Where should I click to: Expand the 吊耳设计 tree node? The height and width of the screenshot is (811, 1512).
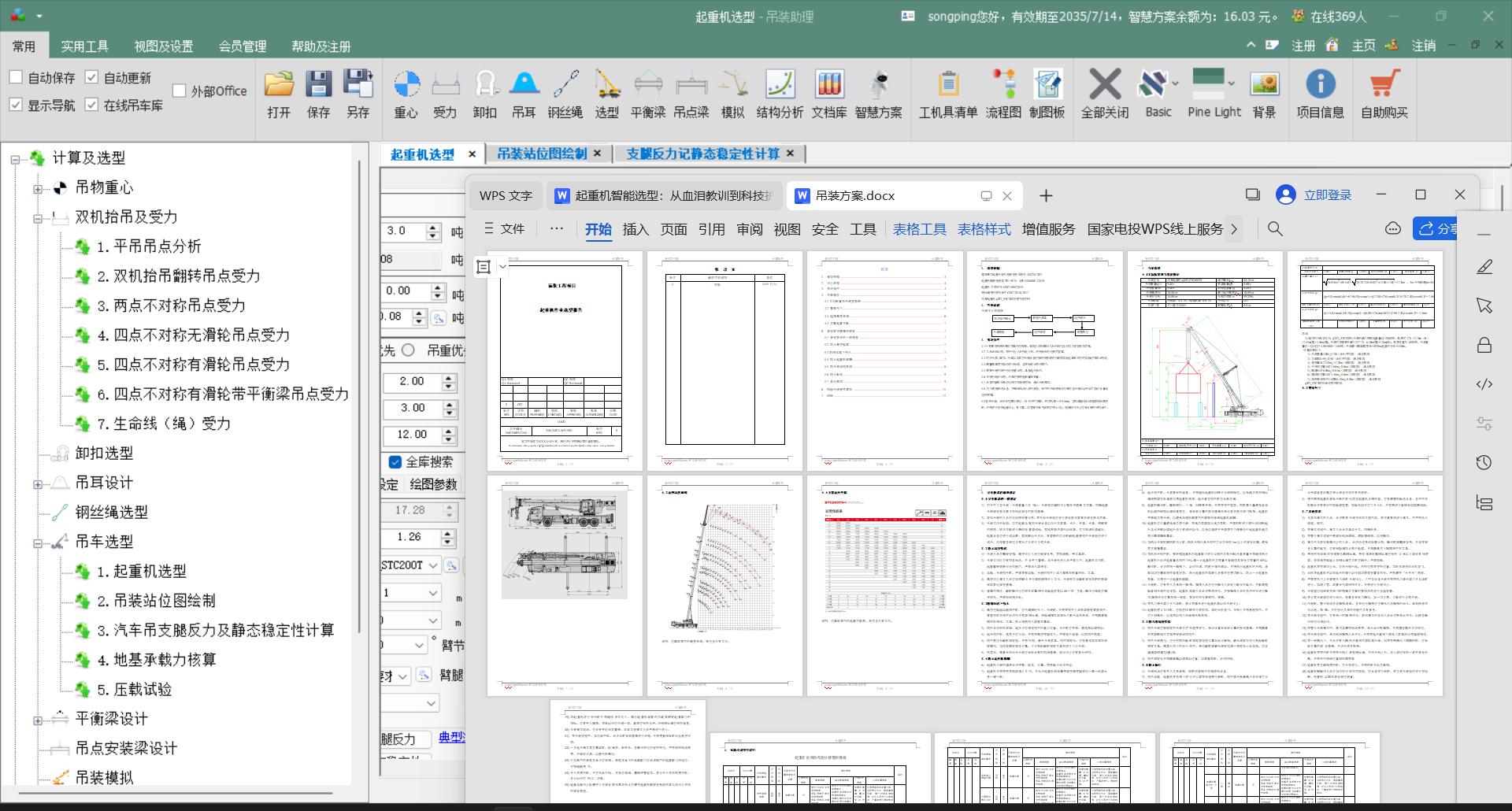click(x=38, y=484)
